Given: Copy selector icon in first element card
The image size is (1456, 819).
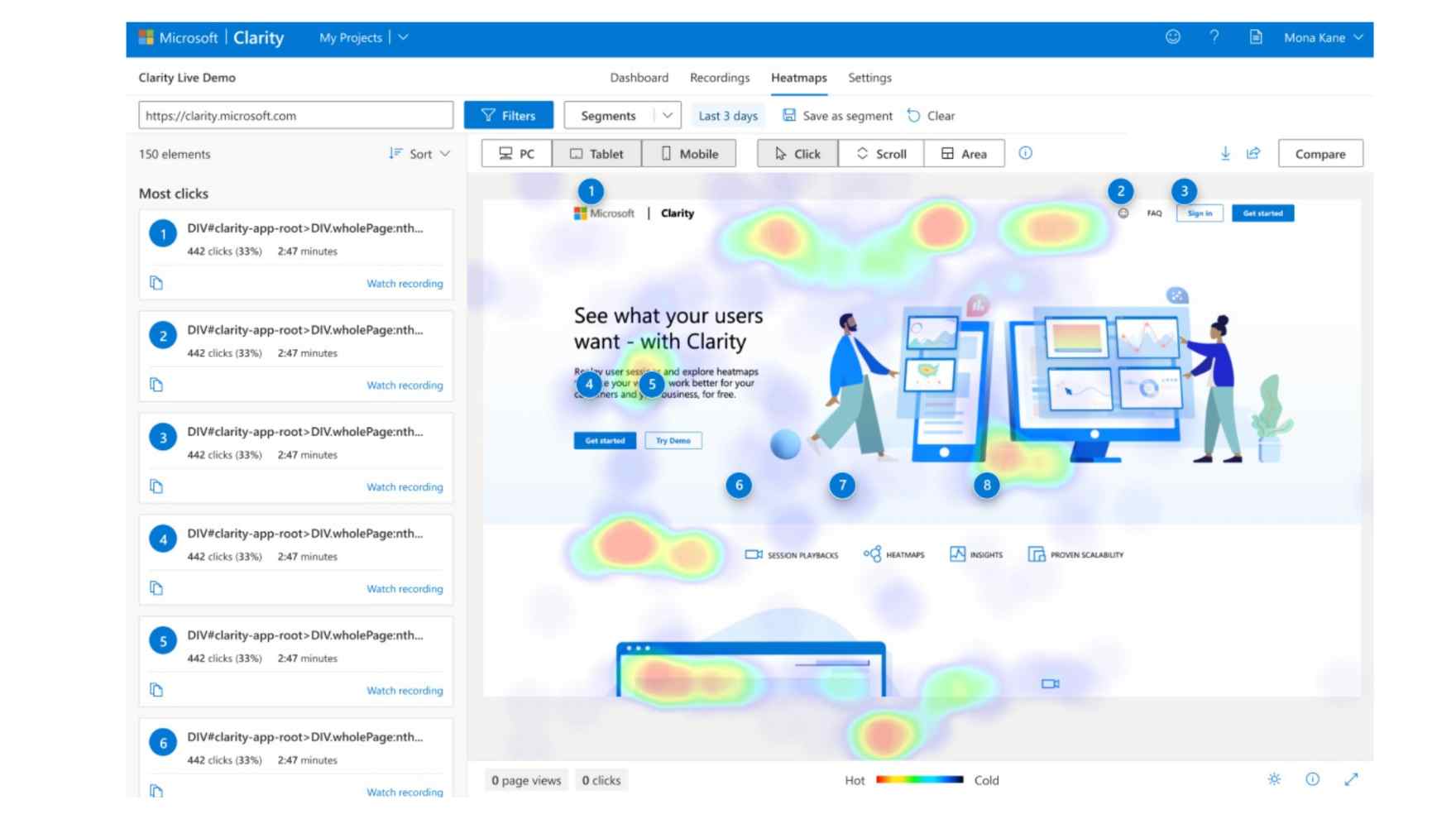Looking at the screenshot, I should coord(156,283).
